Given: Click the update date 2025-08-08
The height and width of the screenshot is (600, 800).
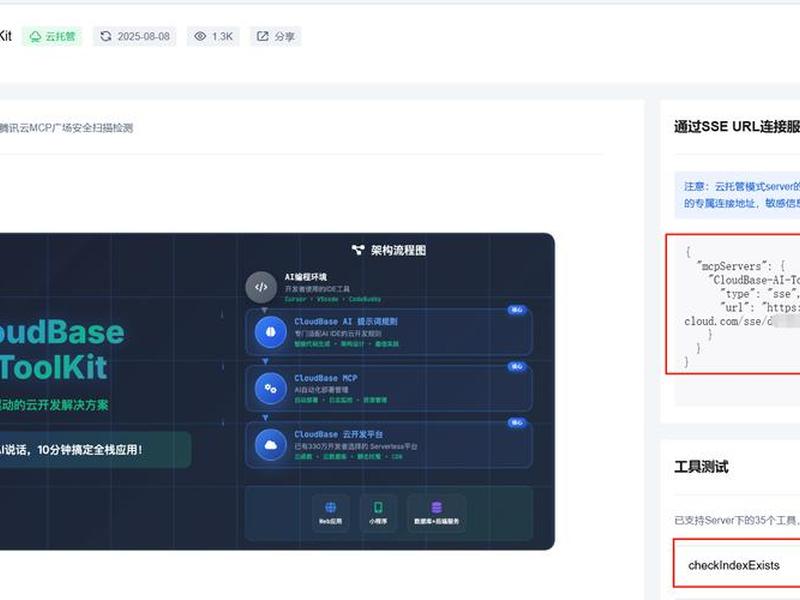Looking at the screenshot, I should point(143,36).
